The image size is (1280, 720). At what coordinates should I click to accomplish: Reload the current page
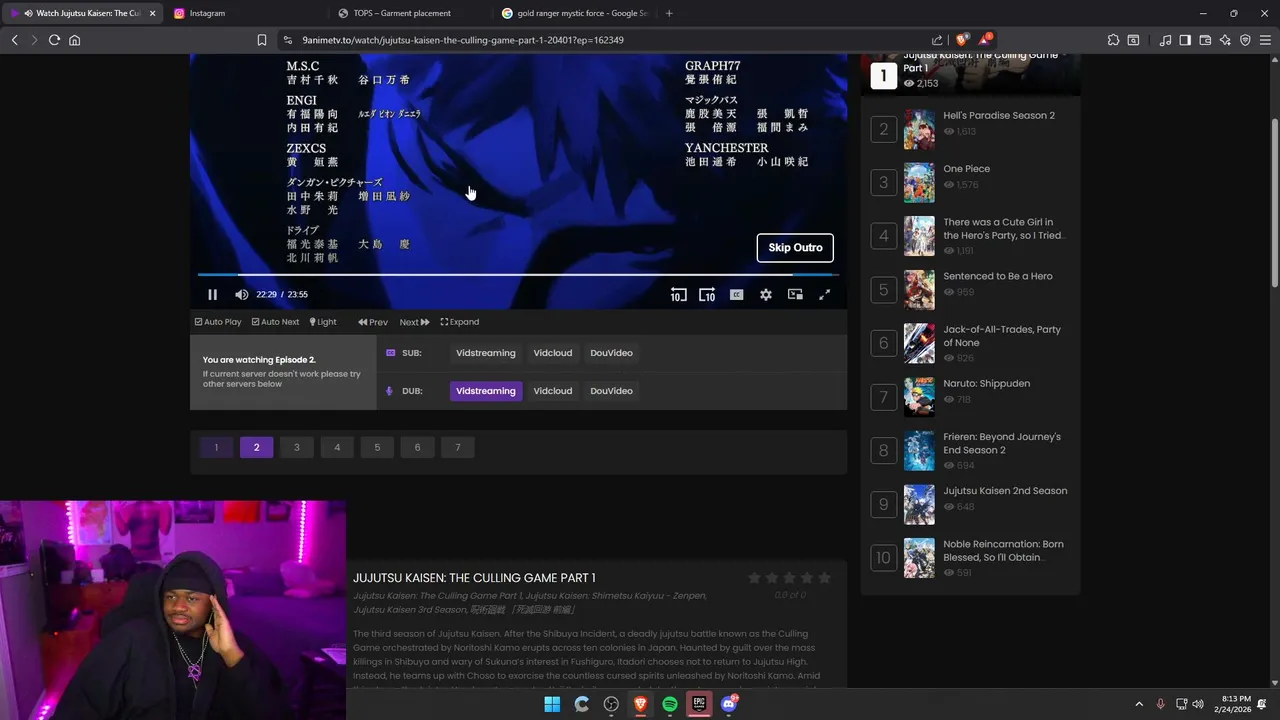click(54, 40)
